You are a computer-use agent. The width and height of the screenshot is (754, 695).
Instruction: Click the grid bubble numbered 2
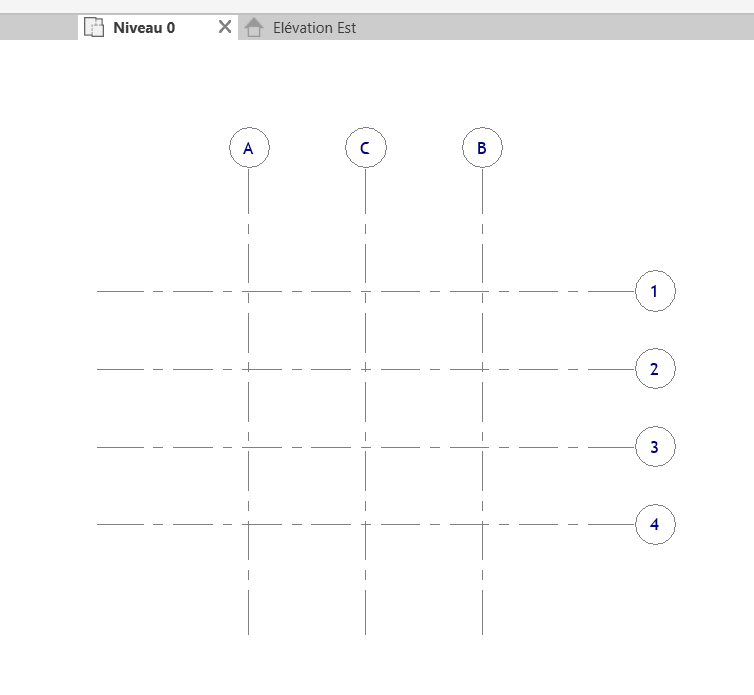655,369
